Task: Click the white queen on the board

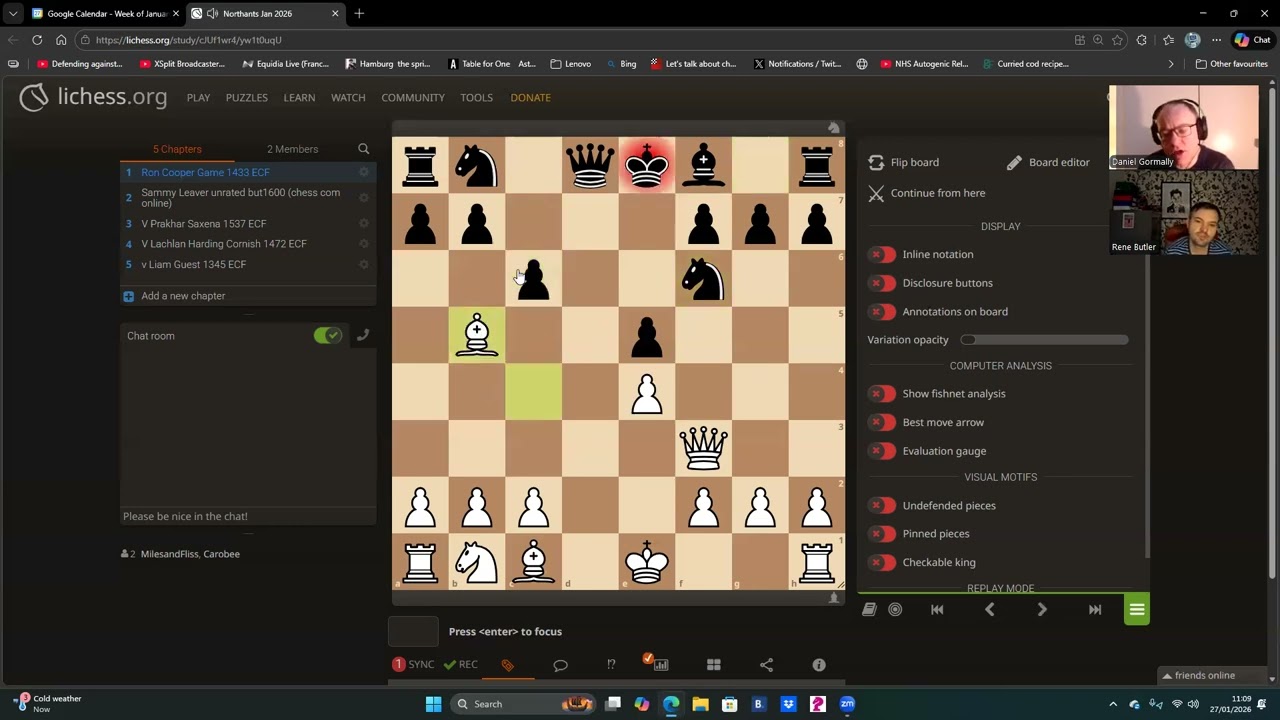Action: [703, 449]
